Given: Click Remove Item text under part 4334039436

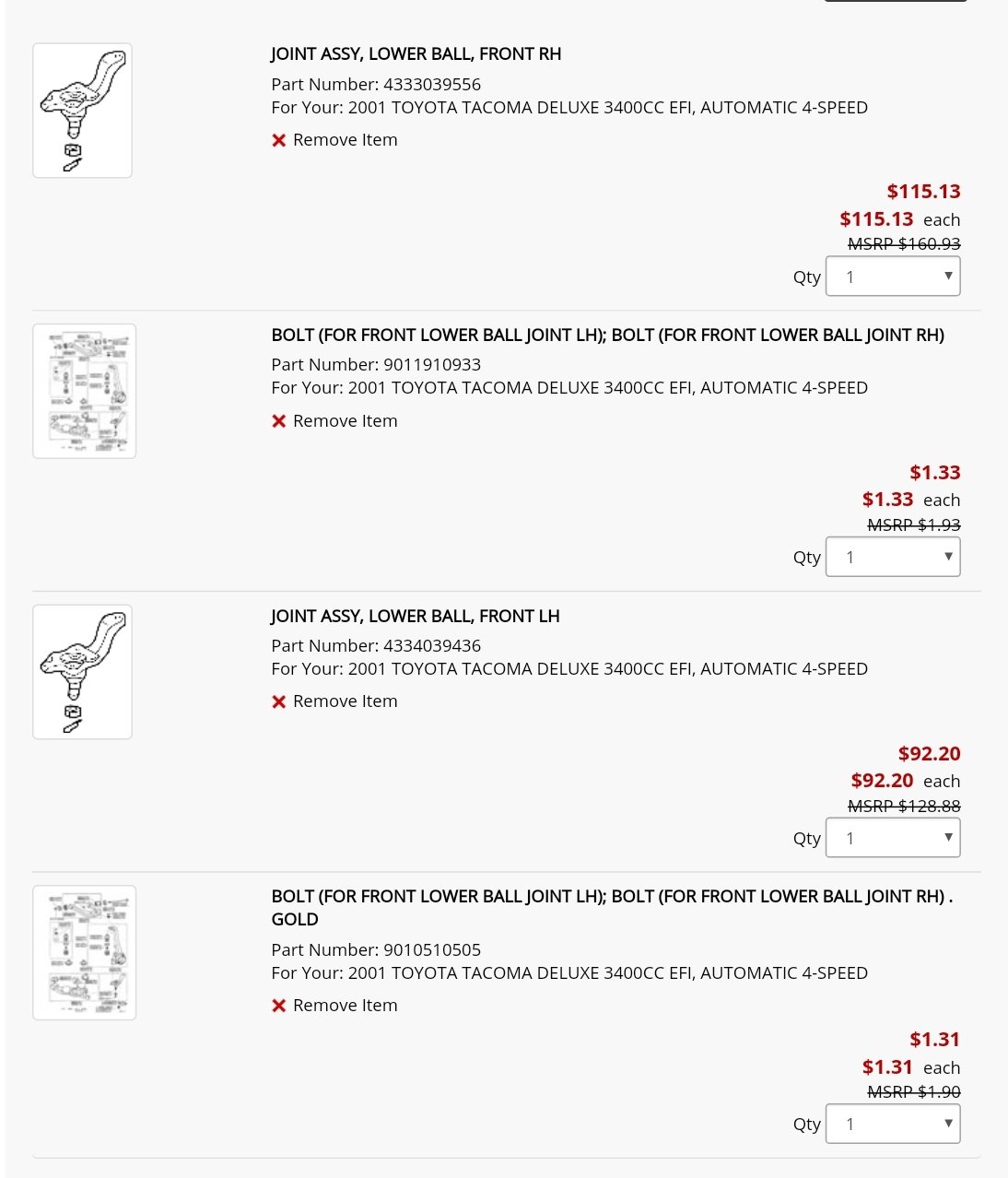Looking at the screenshot, I should click(346, 701).
